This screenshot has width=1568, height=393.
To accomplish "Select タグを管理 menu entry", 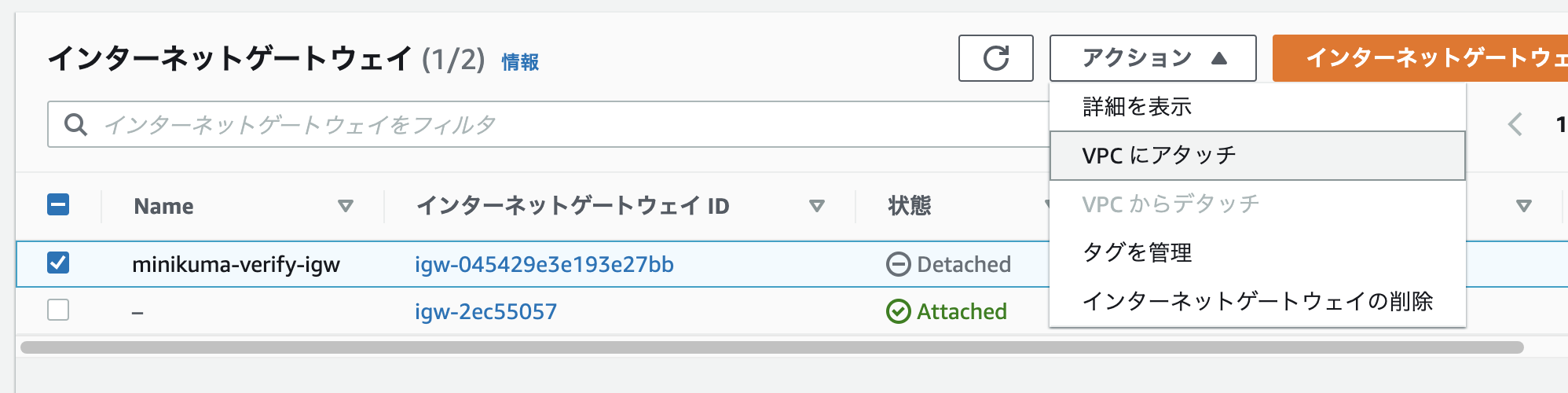I will click(1137, 253).
